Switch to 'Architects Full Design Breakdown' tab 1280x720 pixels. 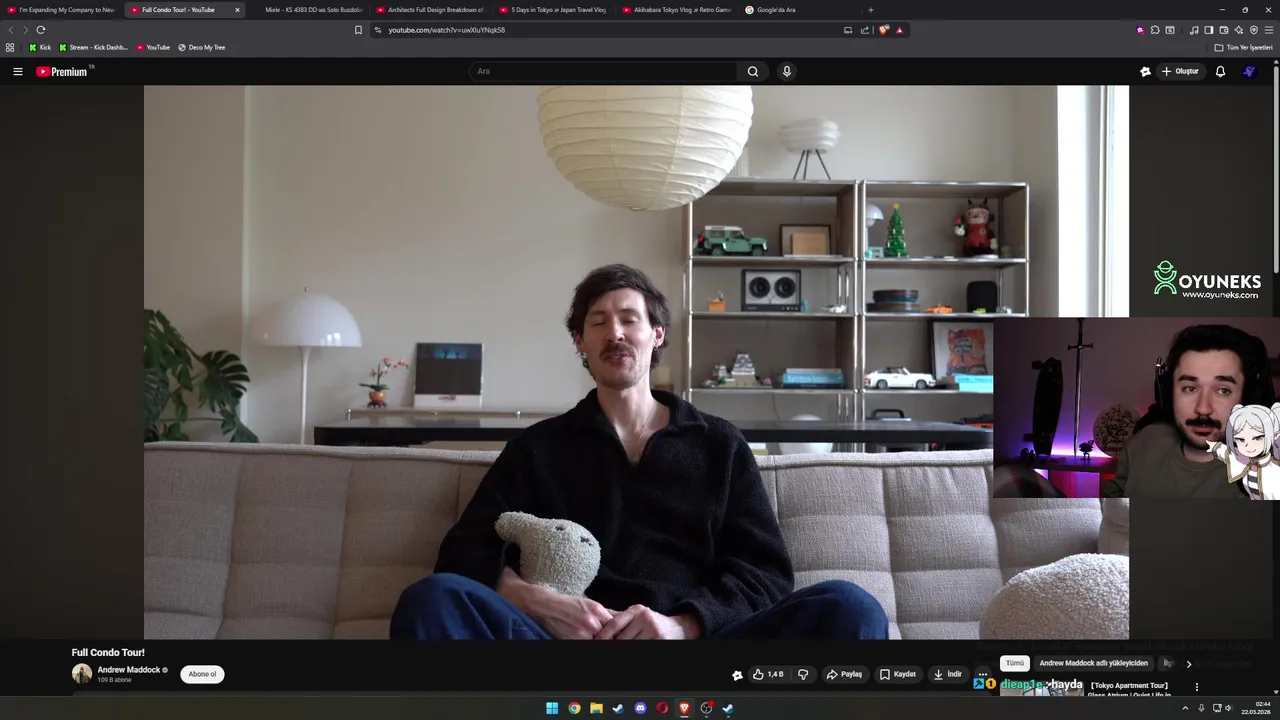(430, 10)
